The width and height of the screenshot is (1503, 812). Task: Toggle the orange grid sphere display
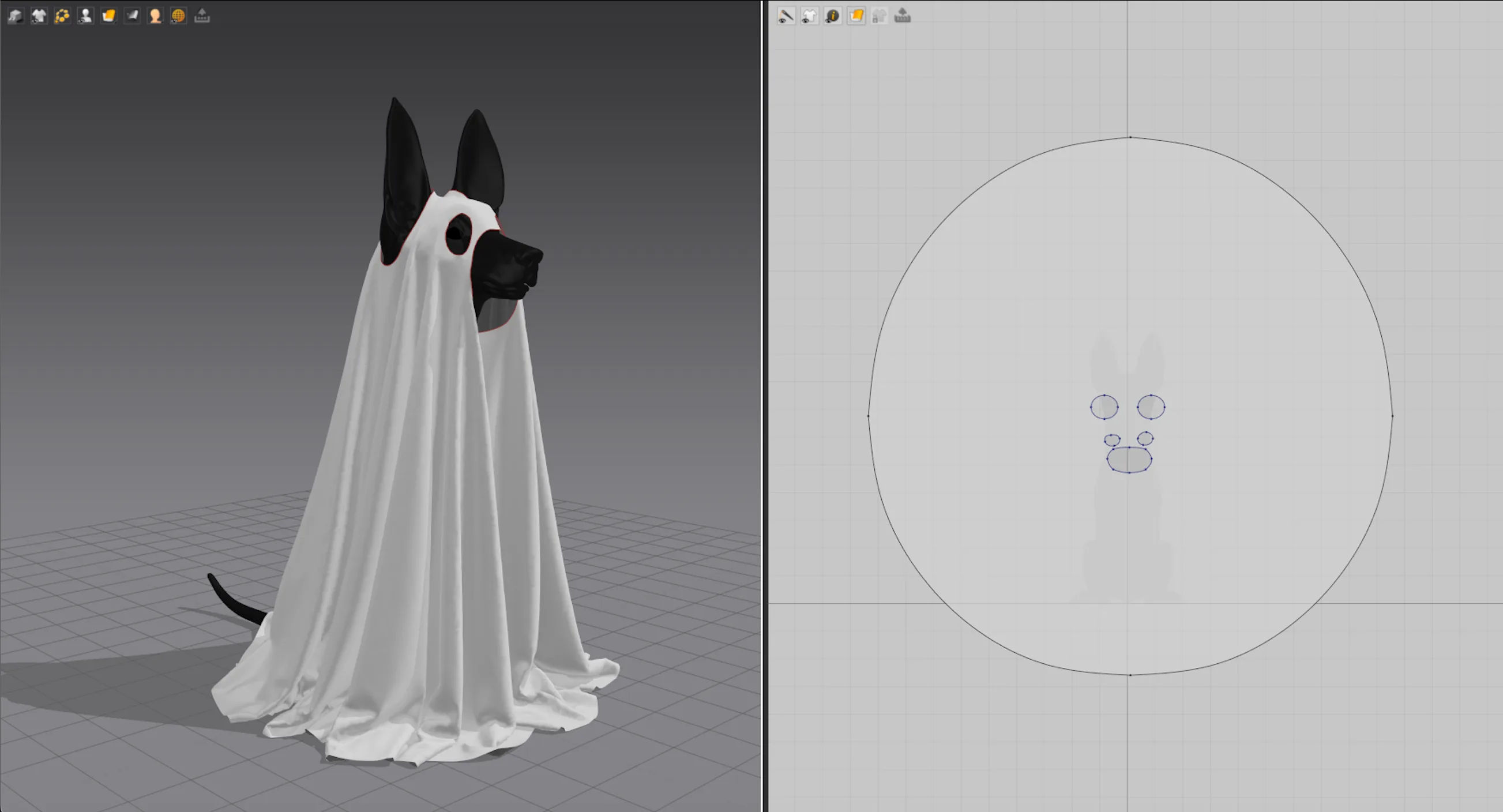(x=179, y=16)
